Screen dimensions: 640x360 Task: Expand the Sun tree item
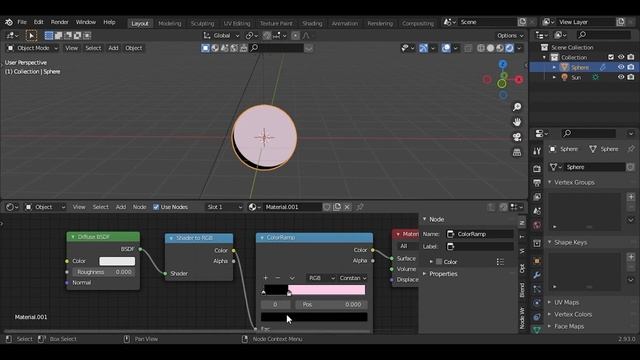554,77
